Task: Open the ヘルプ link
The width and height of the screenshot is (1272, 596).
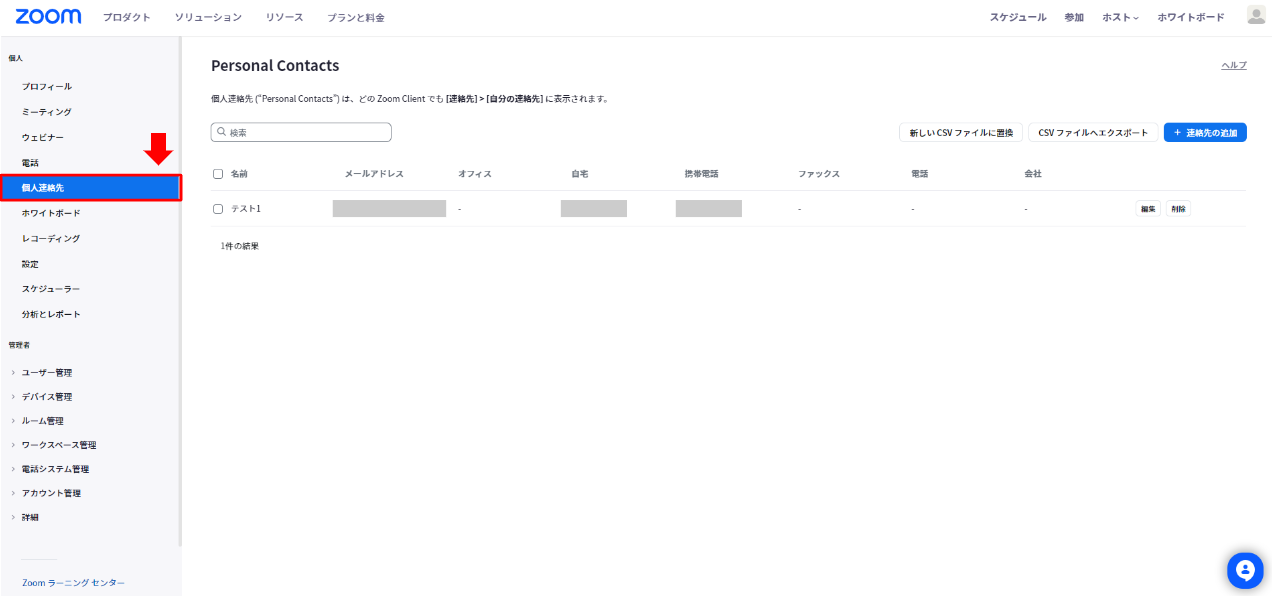Action: (1234, 65)
